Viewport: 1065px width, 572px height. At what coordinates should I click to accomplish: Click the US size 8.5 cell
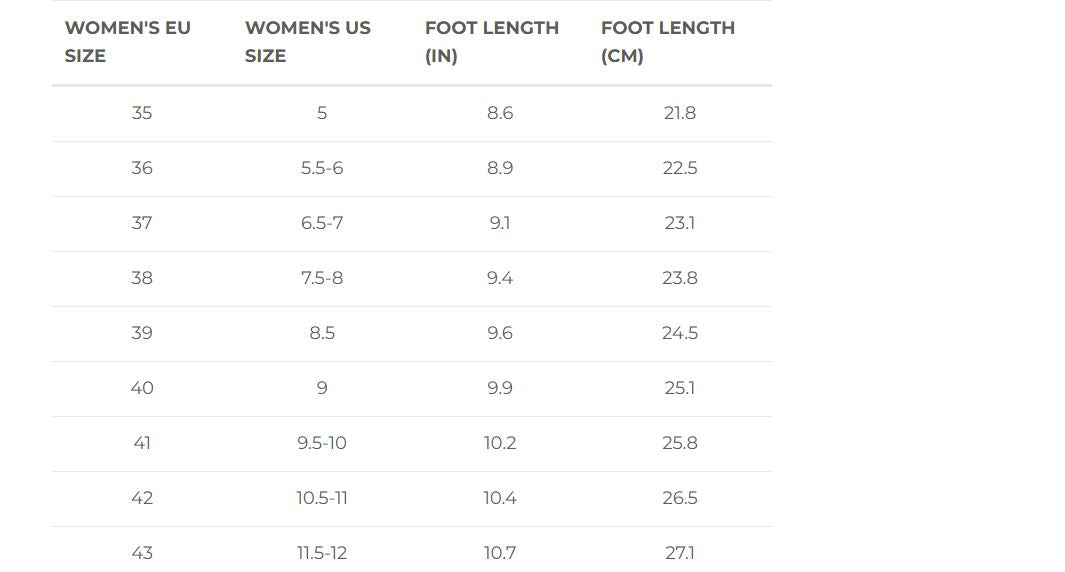point(322,333)
